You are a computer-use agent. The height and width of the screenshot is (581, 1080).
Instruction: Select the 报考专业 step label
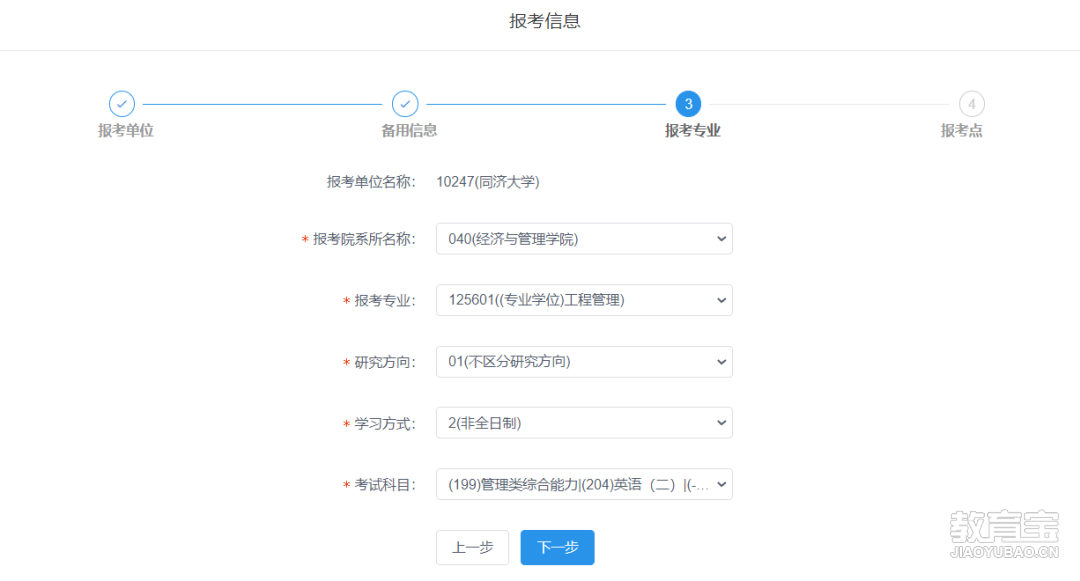[x=692, y=131]
